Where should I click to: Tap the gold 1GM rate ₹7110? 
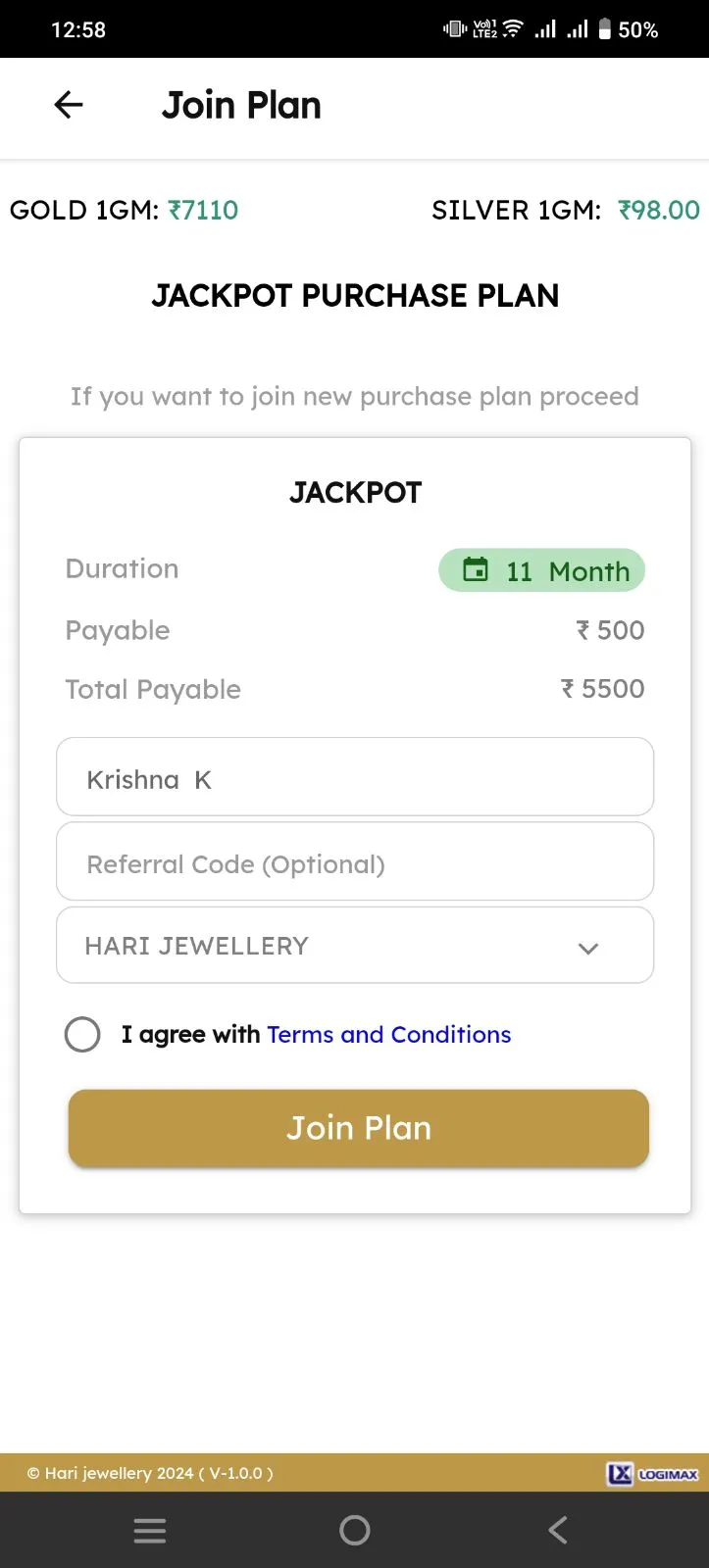point(203,210)
